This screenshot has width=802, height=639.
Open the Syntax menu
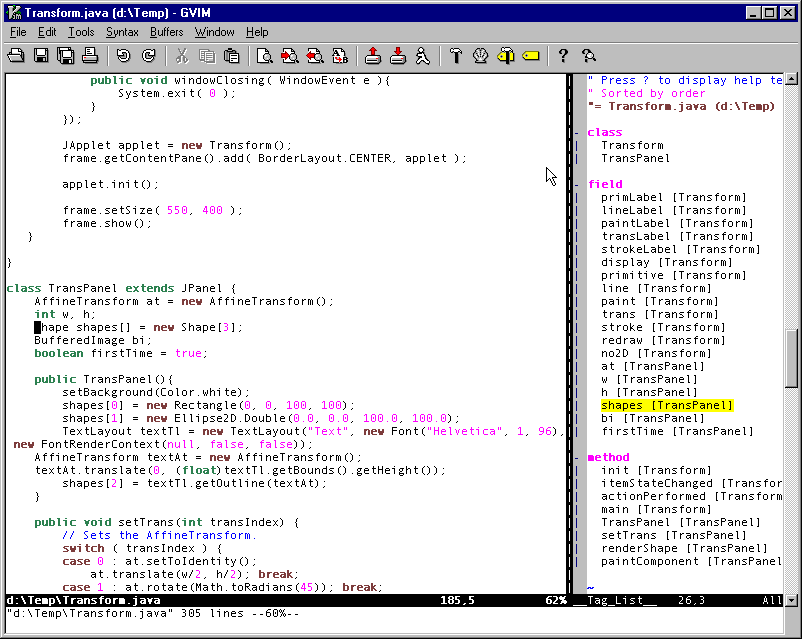[122, 32]
